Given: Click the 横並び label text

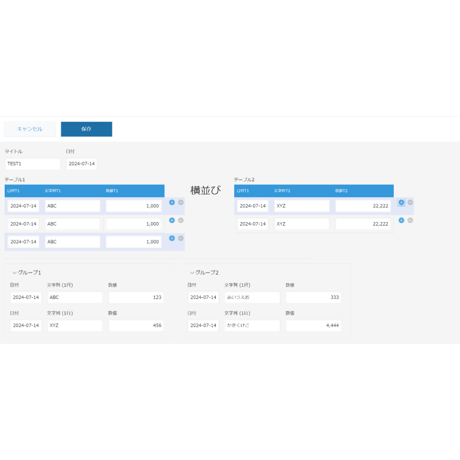Looking at the screenshot, I should pos(205,190).
